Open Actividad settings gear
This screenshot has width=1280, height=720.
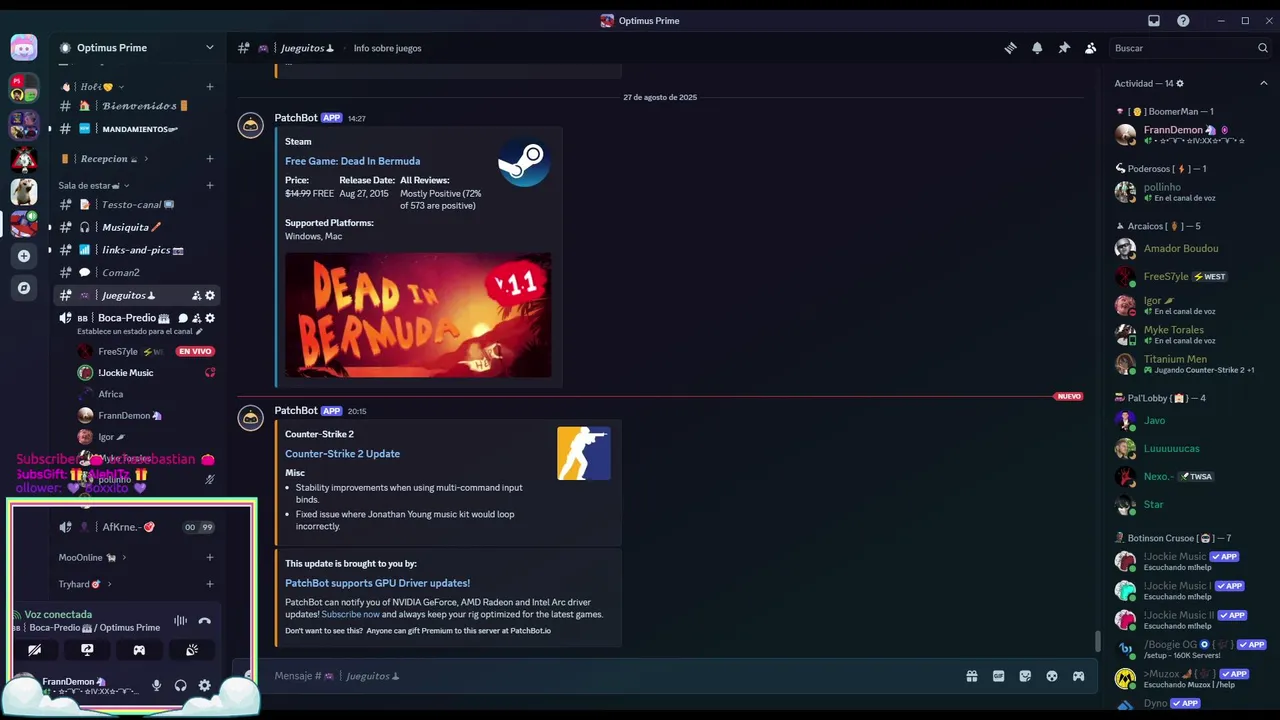pyautogui.click(x=1180, y=83)
